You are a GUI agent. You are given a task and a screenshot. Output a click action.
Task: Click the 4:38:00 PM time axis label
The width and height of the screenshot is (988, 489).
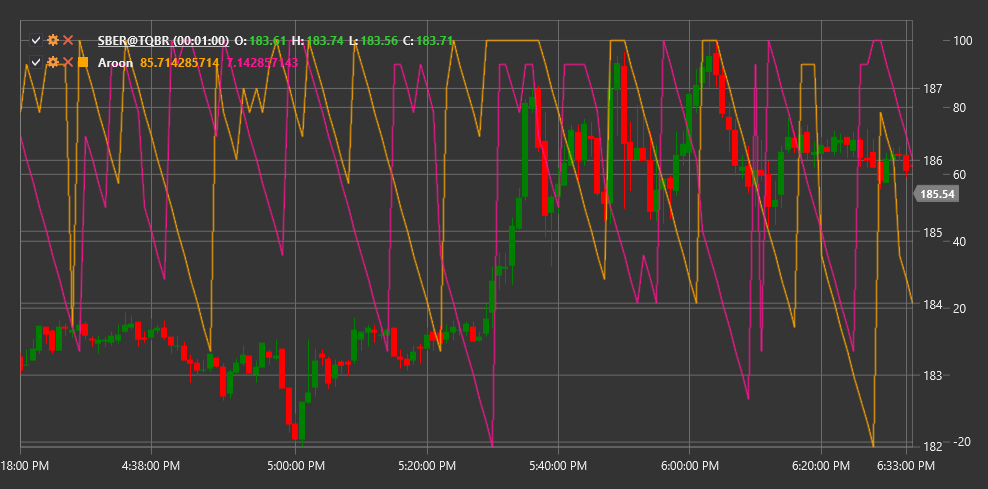(150, 466)
